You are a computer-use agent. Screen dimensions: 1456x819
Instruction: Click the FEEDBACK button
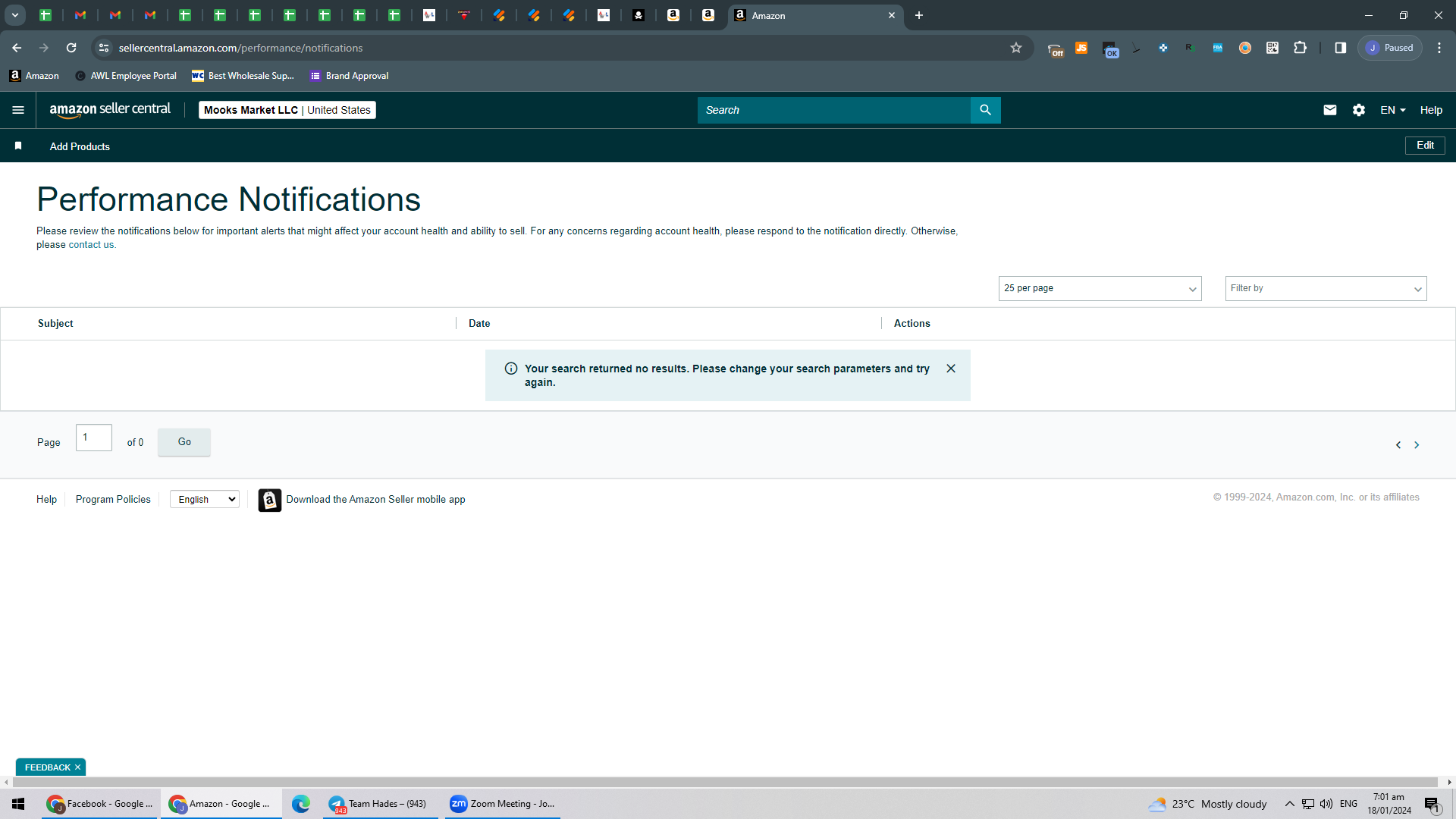[47, 767]
